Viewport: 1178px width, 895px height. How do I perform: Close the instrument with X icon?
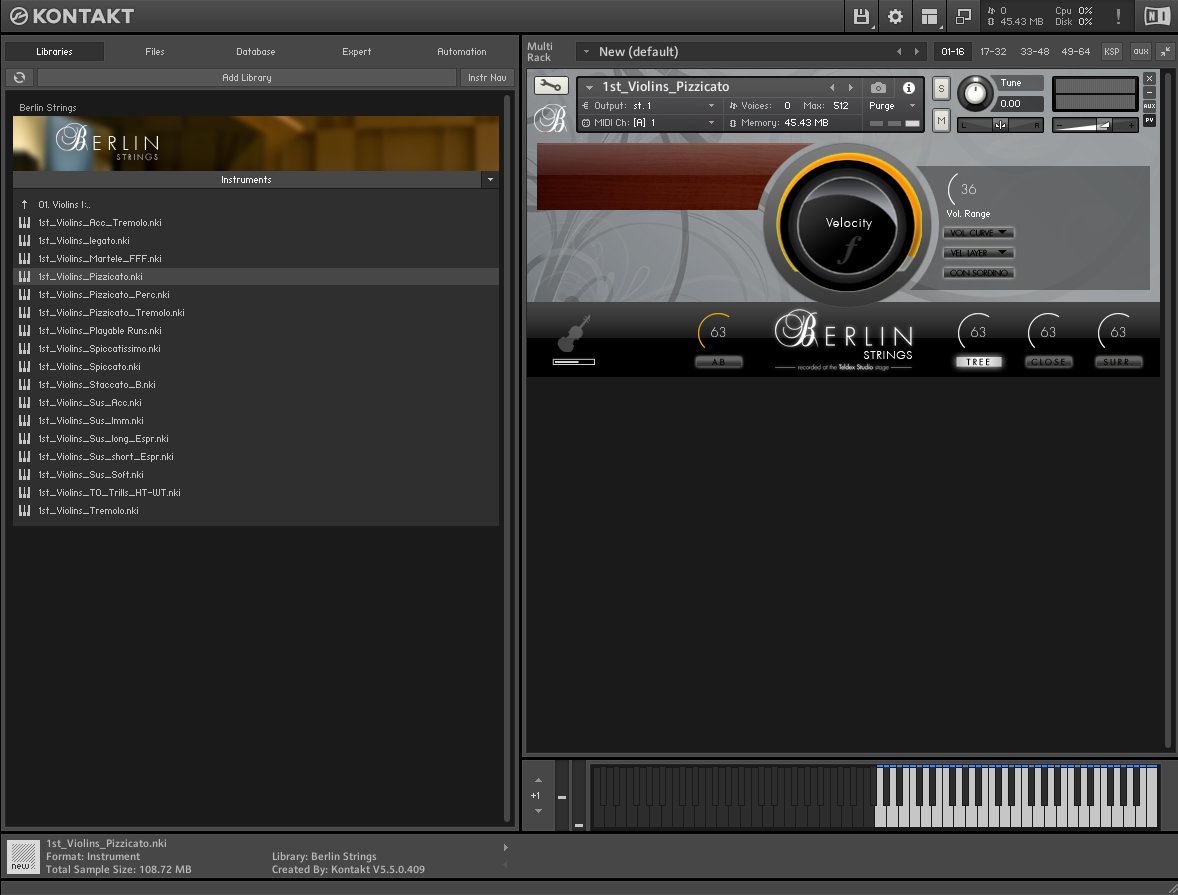(x=1149, y=79)
